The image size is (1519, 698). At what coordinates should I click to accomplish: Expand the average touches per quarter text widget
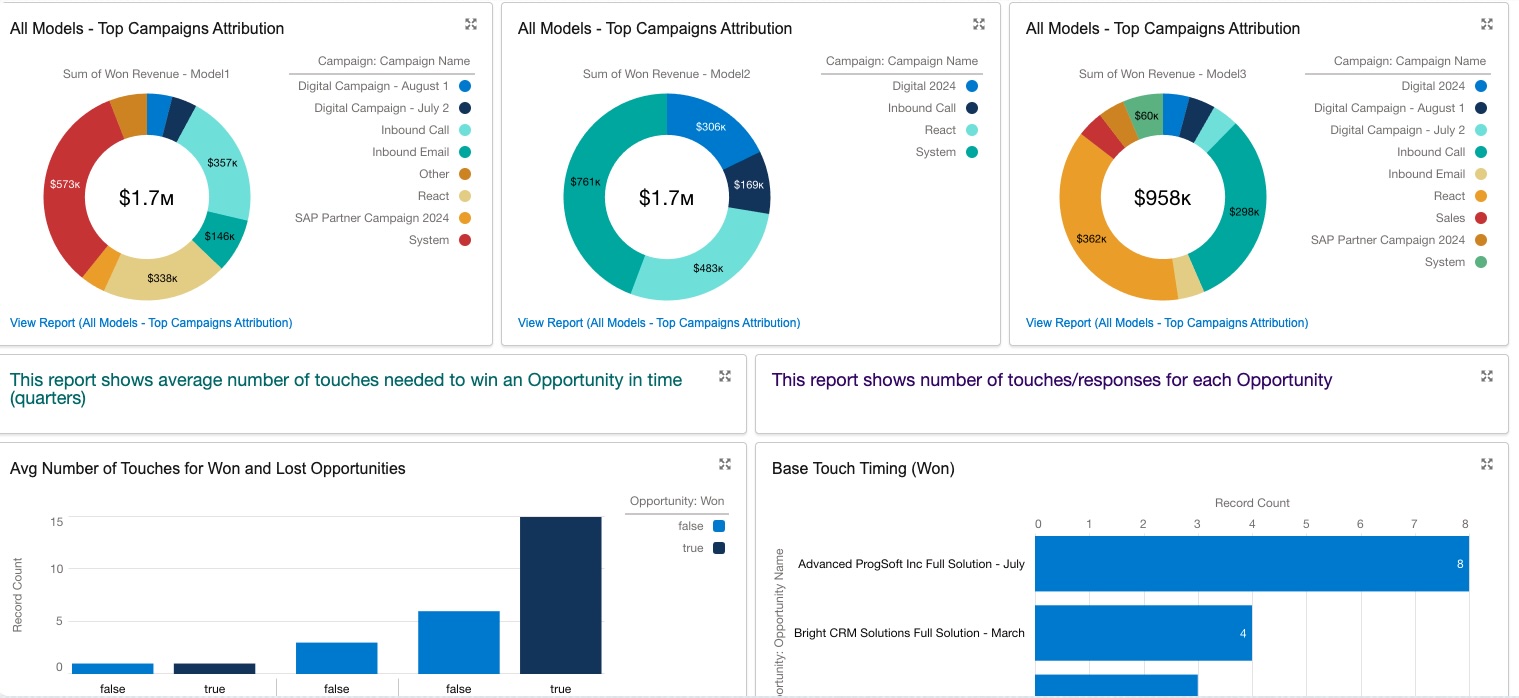click(725, 376)
